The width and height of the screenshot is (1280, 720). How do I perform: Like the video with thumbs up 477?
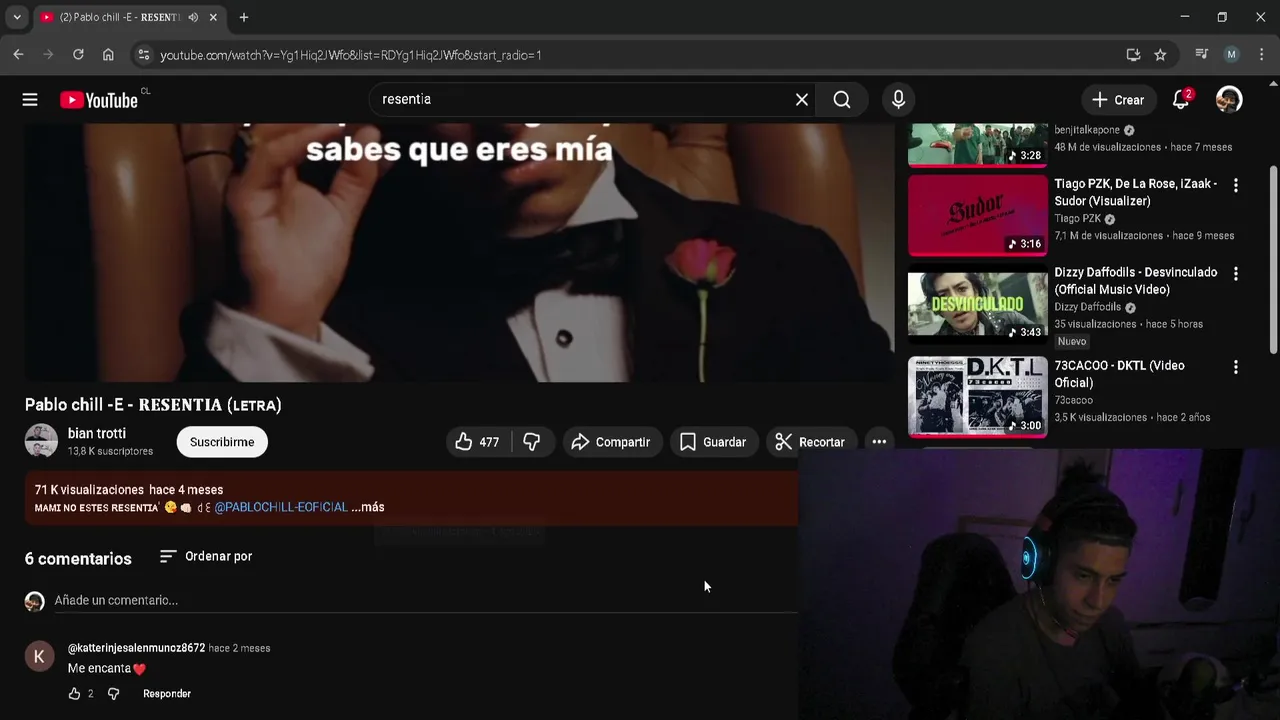point(477,442)
